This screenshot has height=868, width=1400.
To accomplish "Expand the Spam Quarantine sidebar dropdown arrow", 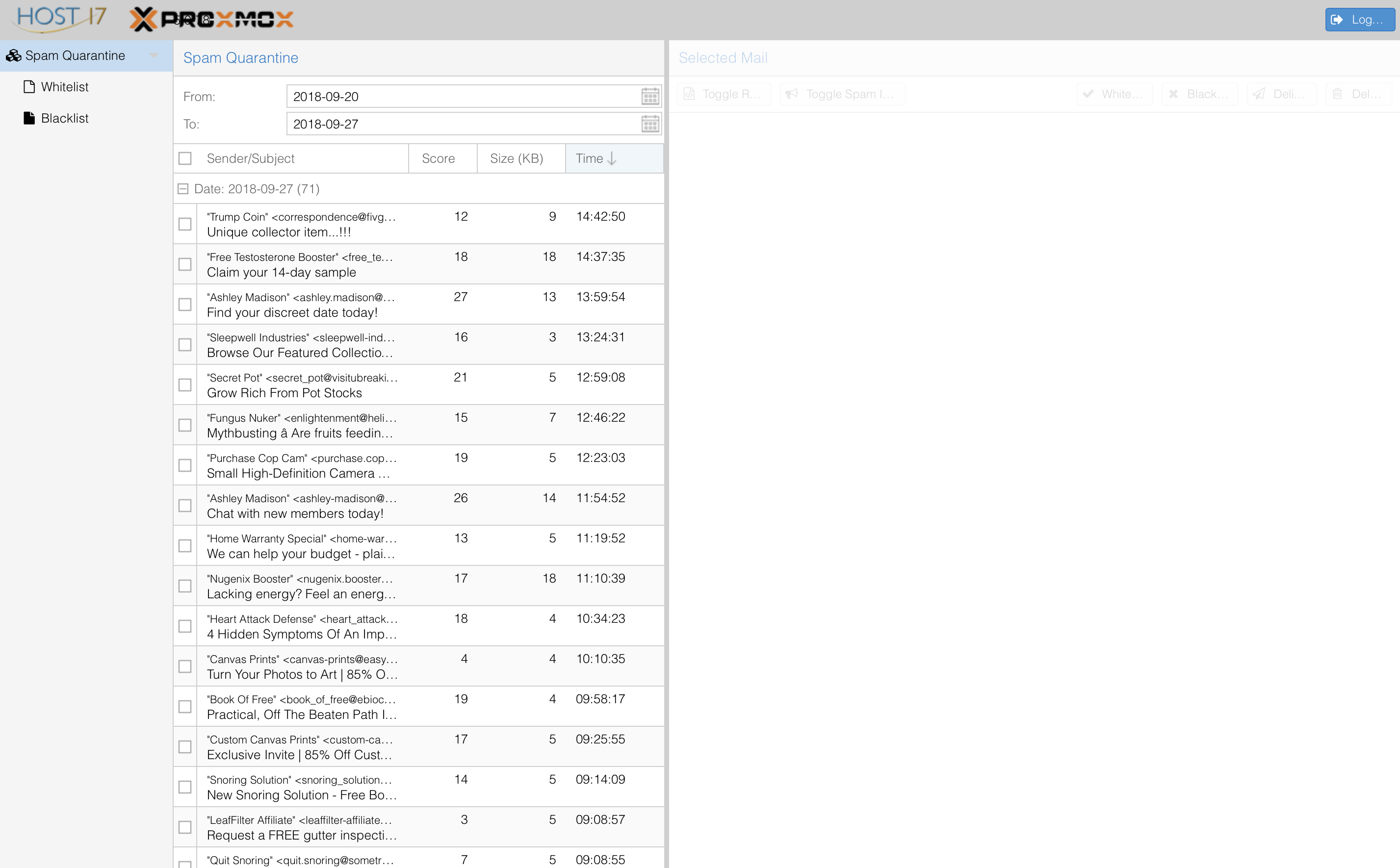I will coord(154,56).
